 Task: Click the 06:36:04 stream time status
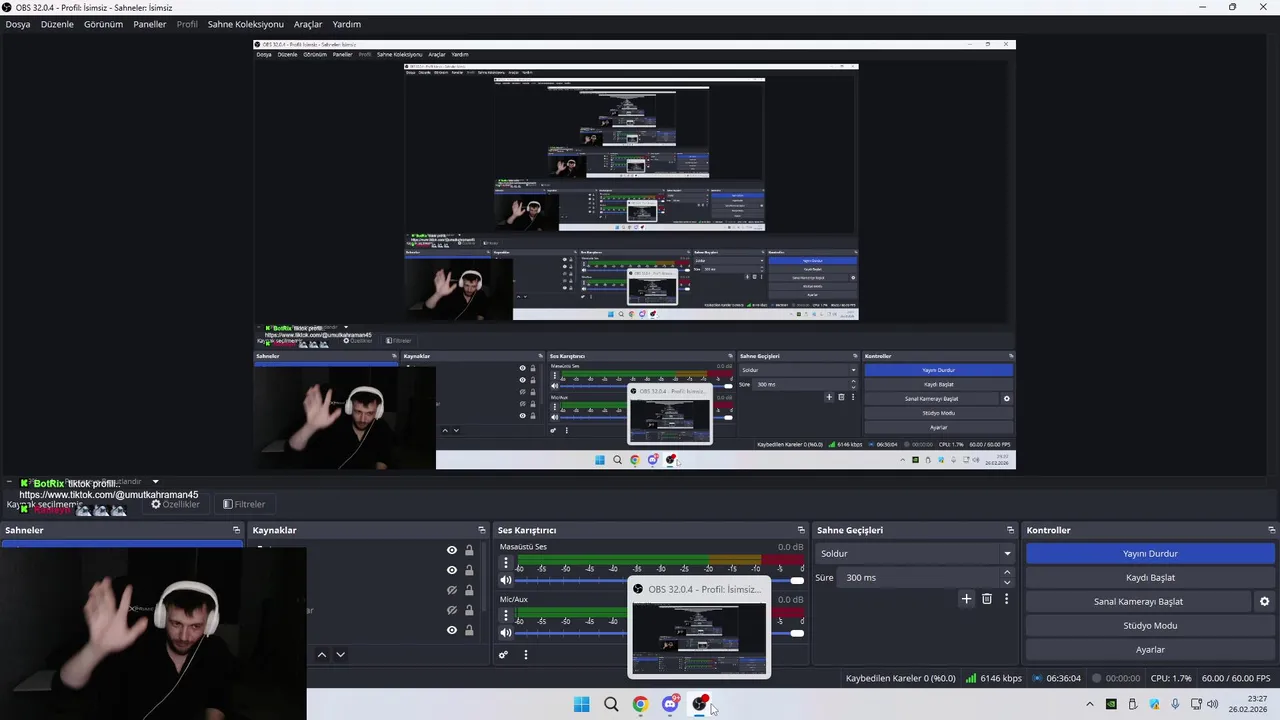[x=1056, y=678]
